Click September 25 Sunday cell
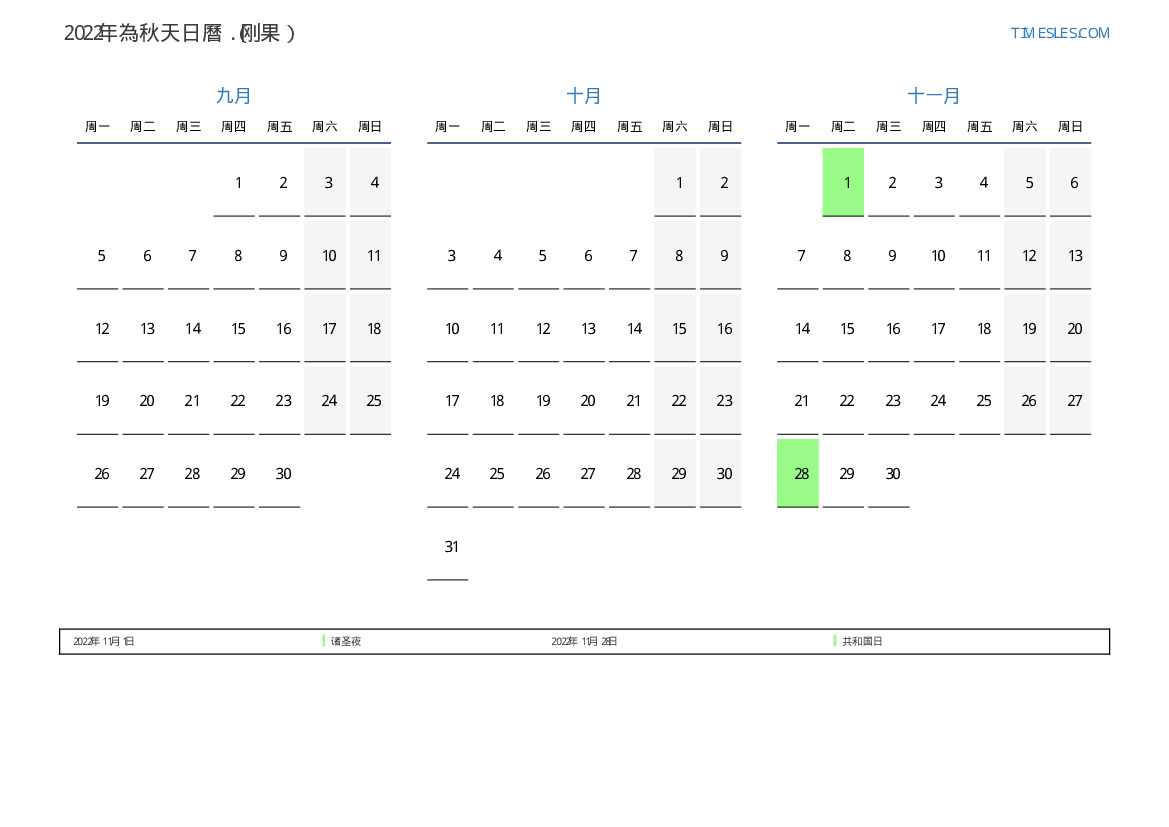 pyautogui.click(x=374, y=401)
